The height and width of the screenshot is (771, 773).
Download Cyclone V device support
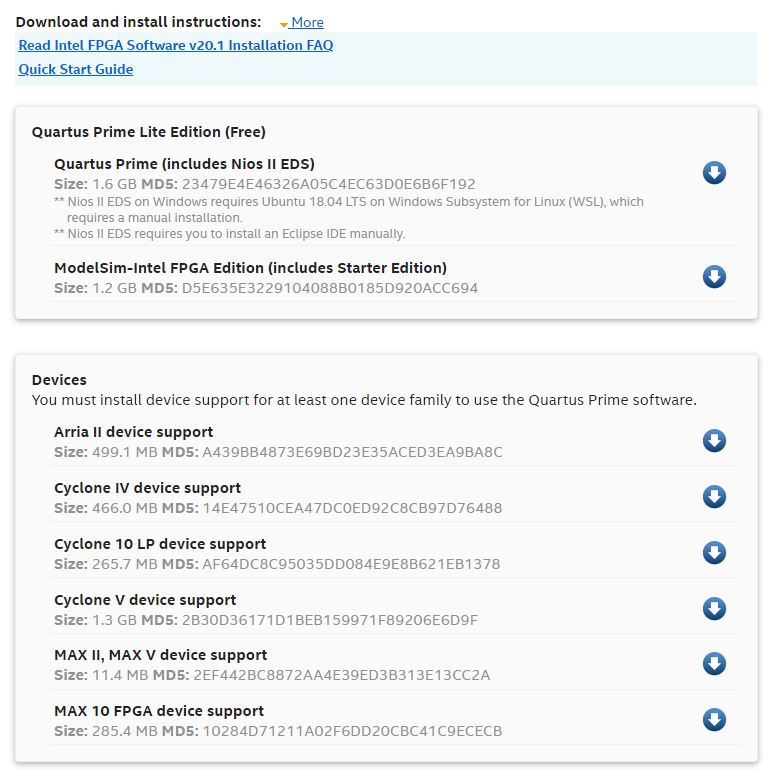point(714,608)
